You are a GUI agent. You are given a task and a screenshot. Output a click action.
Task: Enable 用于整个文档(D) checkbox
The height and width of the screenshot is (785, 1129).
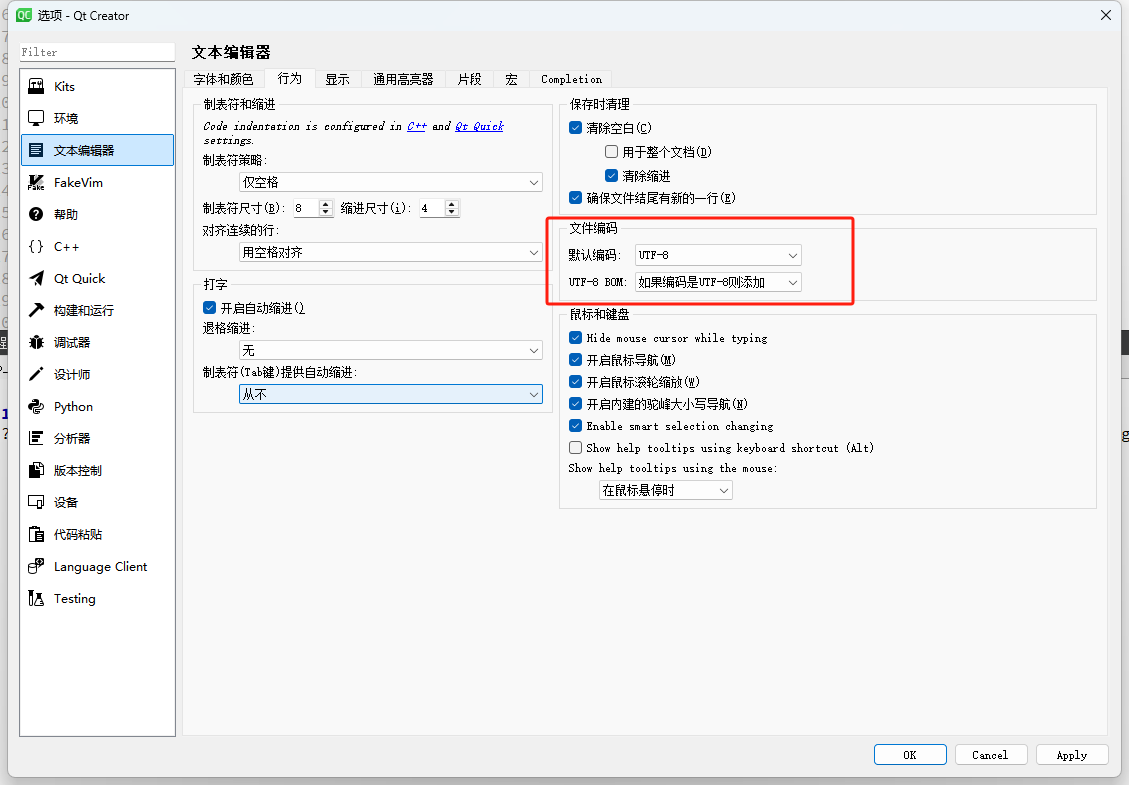pos(611,151)
